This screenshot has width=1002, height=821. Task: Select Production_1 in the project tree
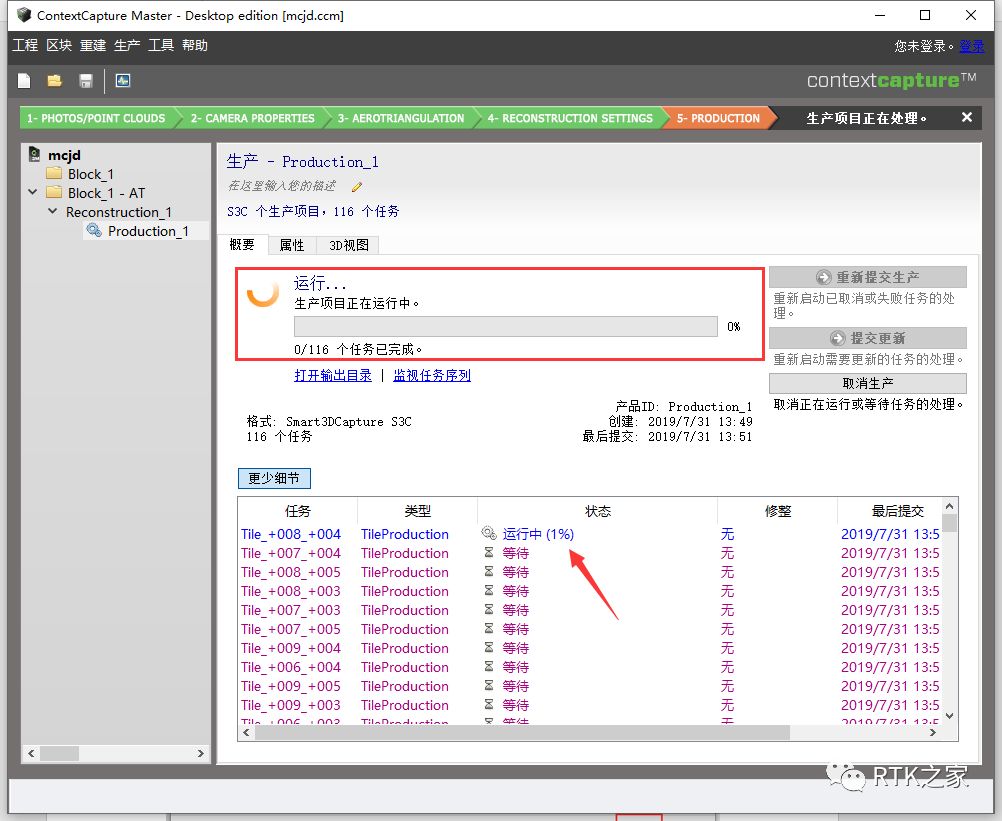click(148, 231)
